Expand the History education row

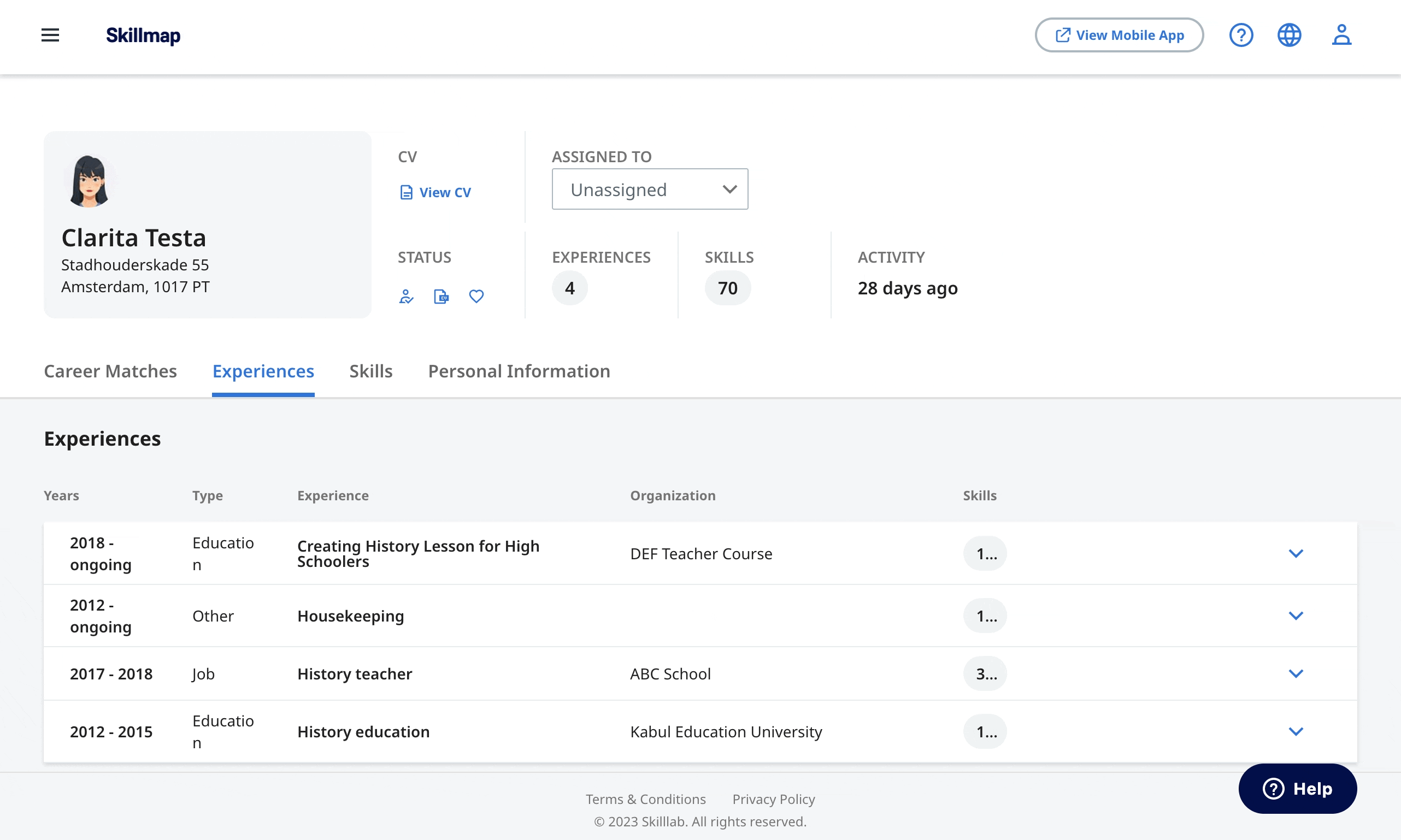(1296, 731)
